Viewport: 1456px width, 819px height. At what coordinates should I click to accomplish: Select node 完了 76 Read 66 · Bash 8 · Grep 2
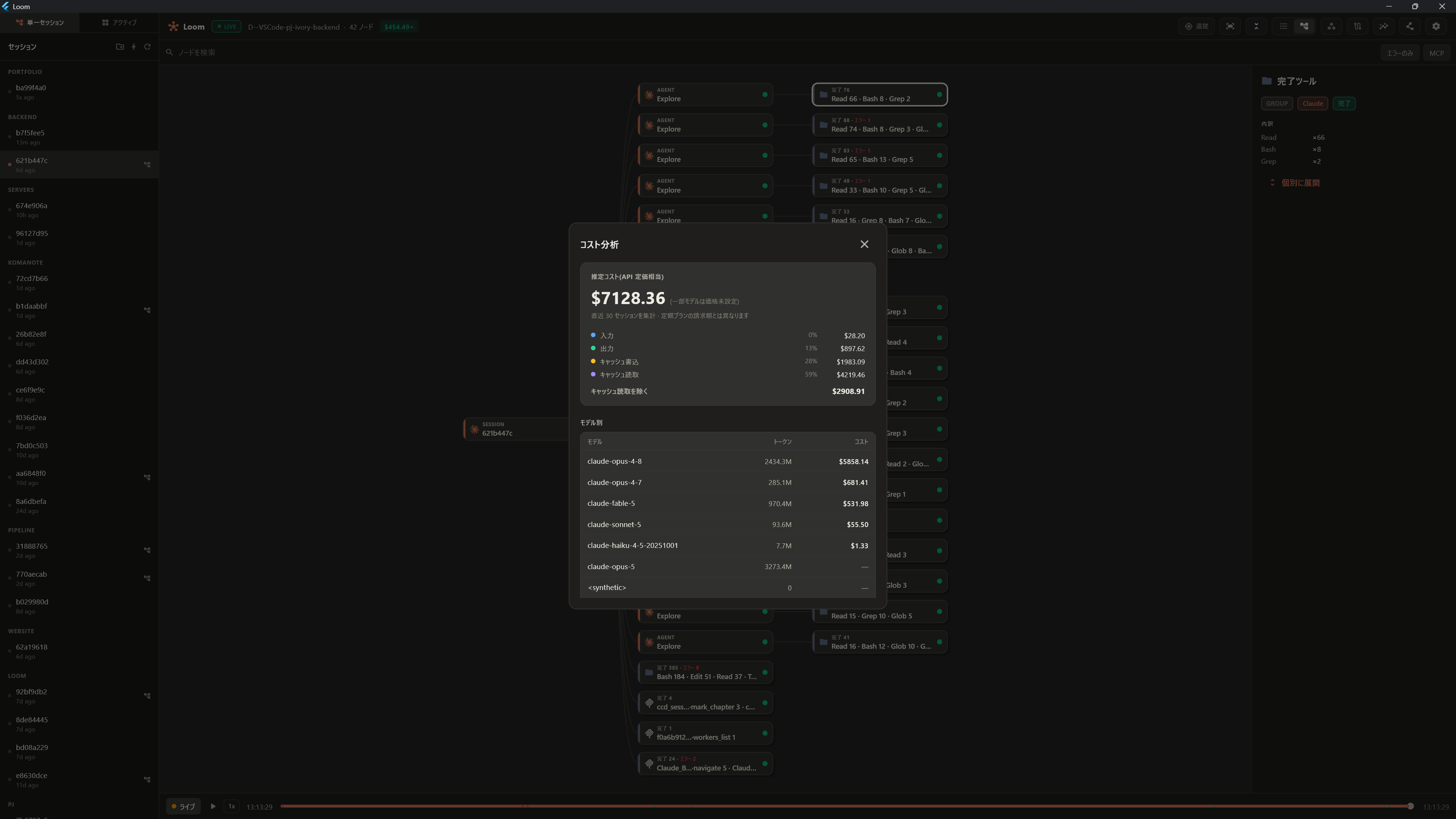[880, 94]
